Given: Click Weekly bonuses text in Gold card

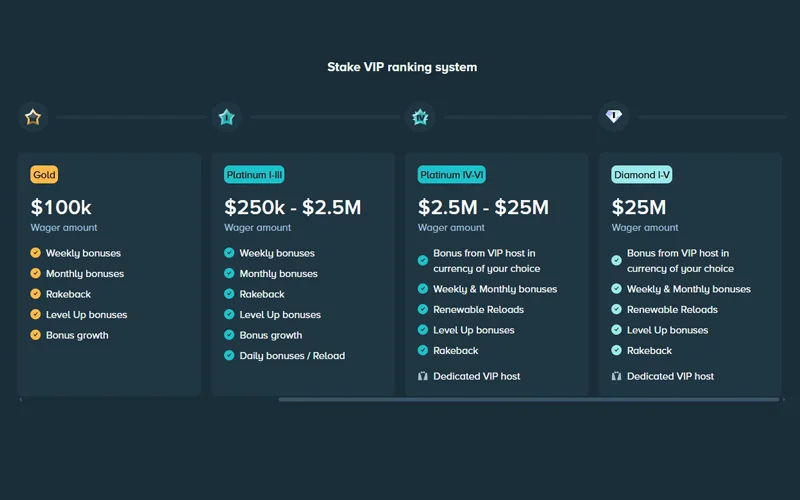Looking at the screenshot, I should [83, 253].
